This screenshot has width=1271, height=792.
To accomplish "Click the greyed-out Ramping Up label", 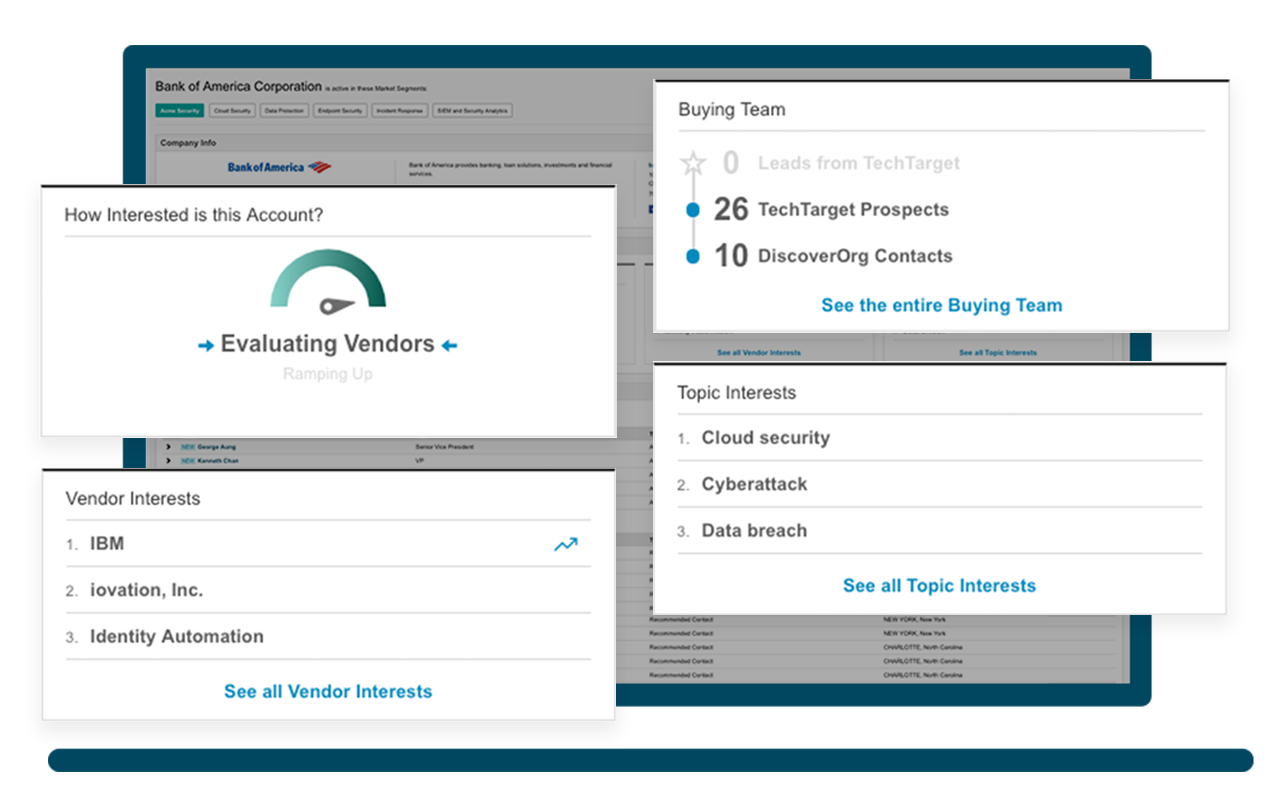I will [x=328, y=374].
